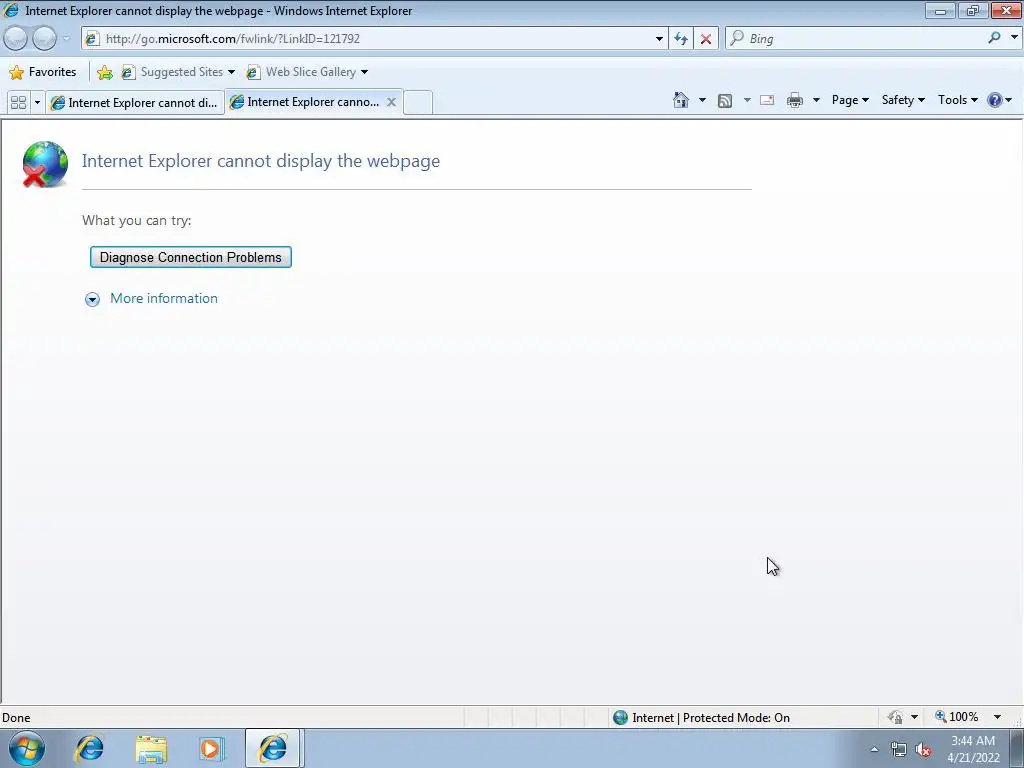Expand the address bar autocomplete dropdown
The width and height of the screenshot is (1024, 768).
(x=659, y=39)
